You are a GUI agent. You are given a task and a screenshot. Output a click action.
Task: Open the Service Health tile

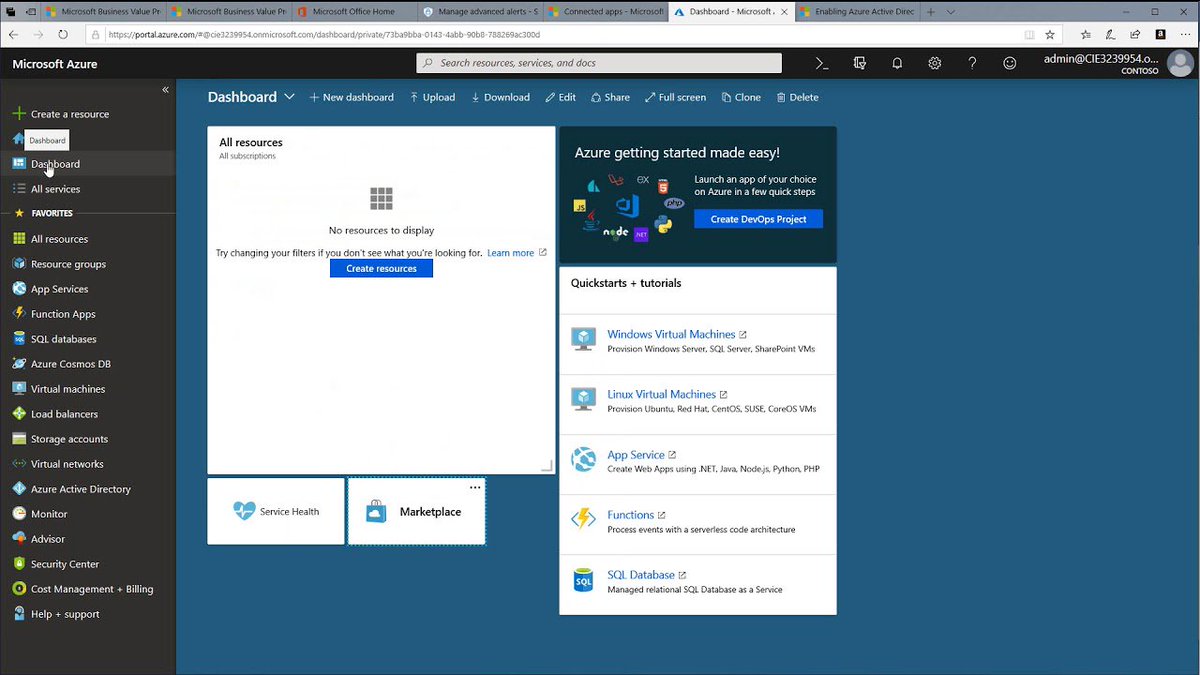coord(276,511)
